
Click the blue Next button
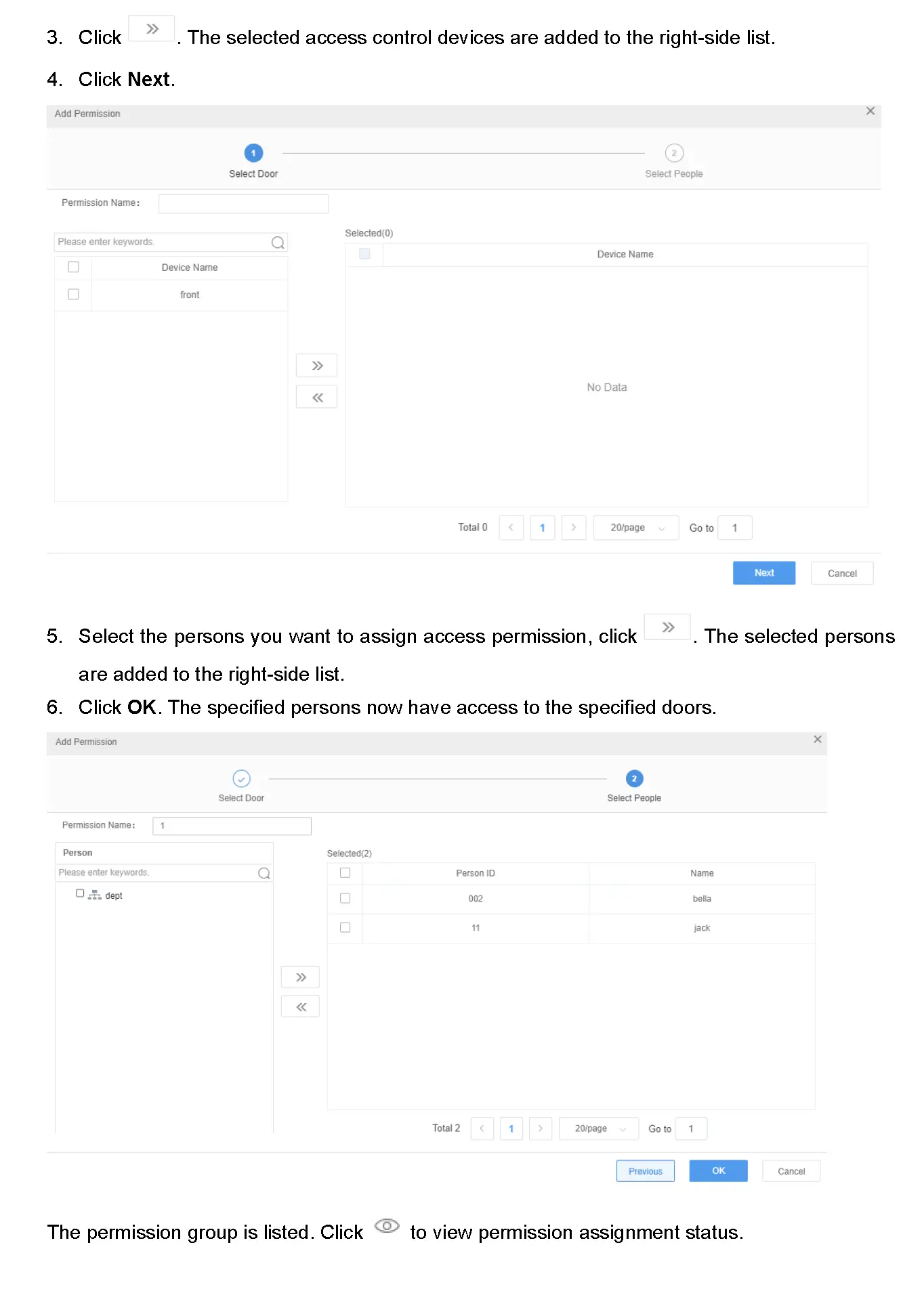[x=763, y=573]
